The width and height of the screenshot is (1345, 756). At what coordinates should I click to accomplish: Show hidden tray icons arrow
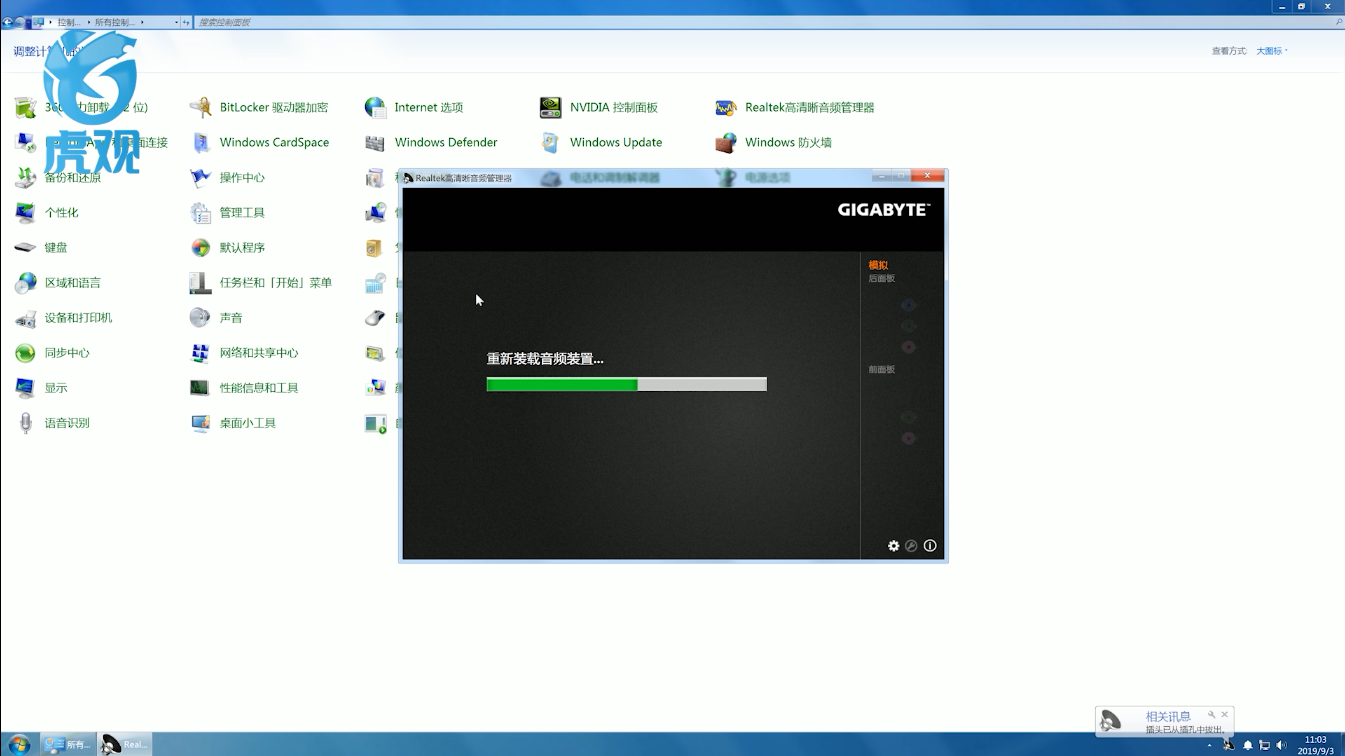pos(1210,745)
